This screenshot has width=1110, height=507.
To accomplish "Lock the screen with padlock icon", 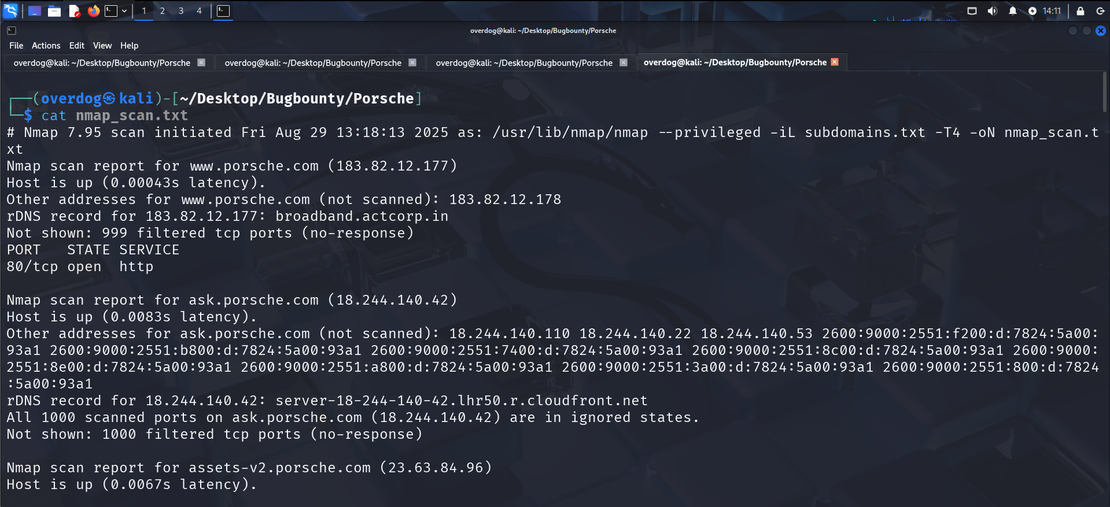I will pos(1080,11).
